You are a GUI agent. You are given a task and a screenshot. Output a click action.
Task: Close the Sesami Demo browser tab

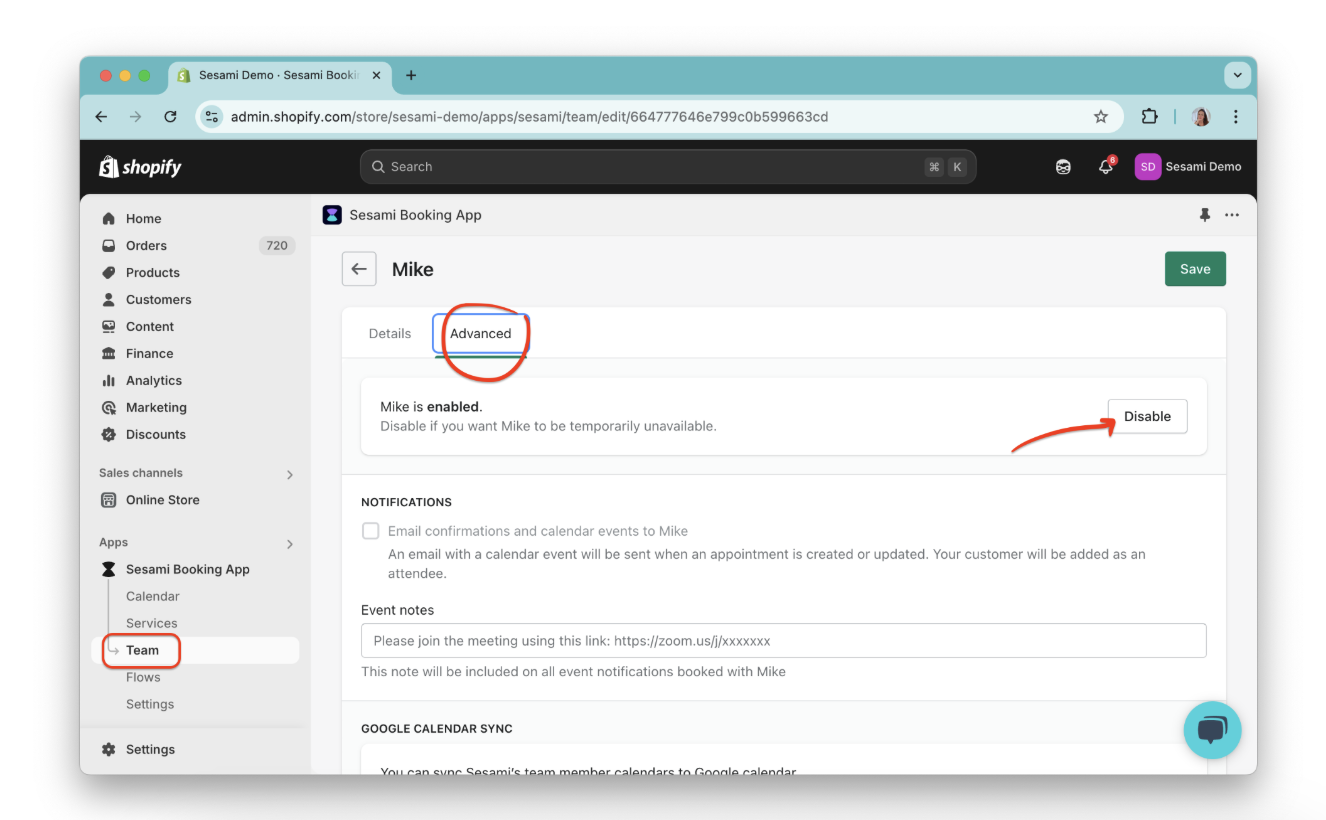click(x=376, y=75)
